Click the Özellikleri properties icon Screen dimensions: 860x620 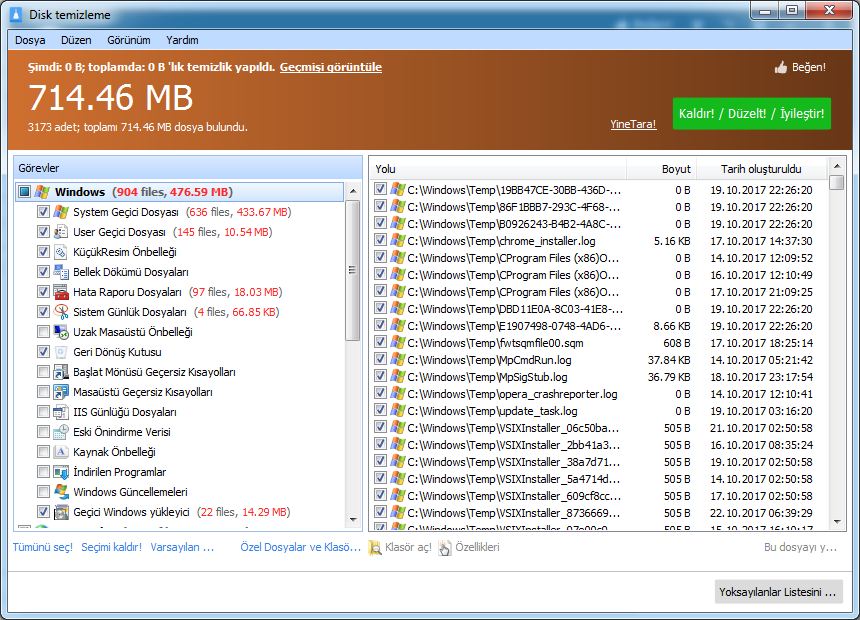click(x=445, y=548)
